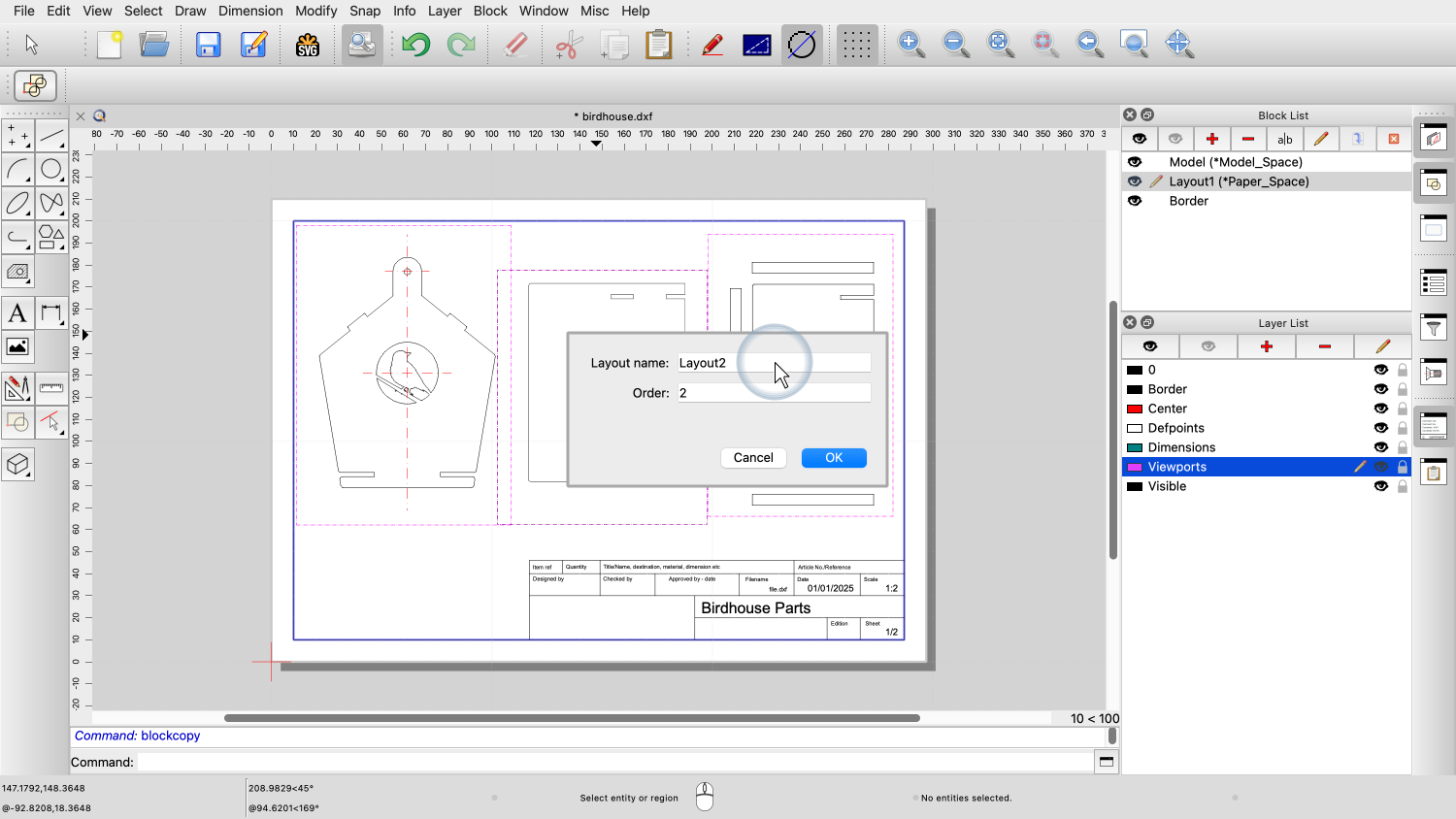
Task: Click the Save file icon
Action: tap(208, 45)
